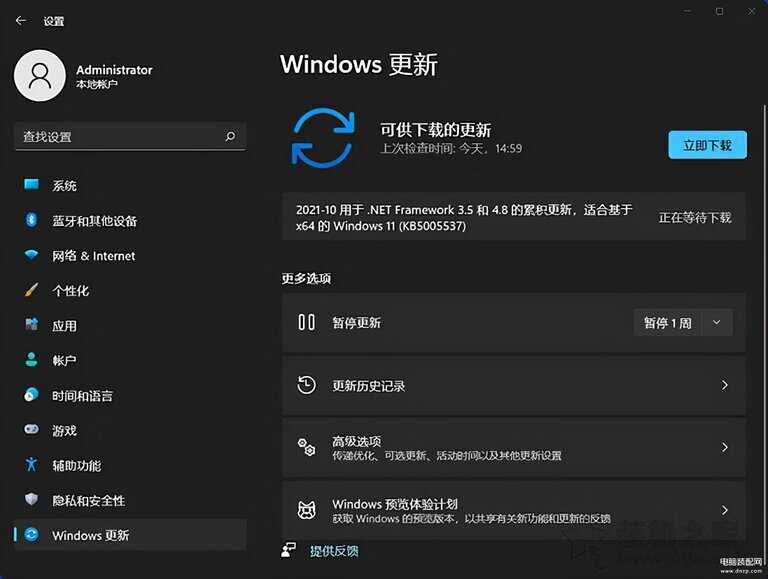
Task: Click the 隐私和安全性 shield icon
Action: coord(31,500)
